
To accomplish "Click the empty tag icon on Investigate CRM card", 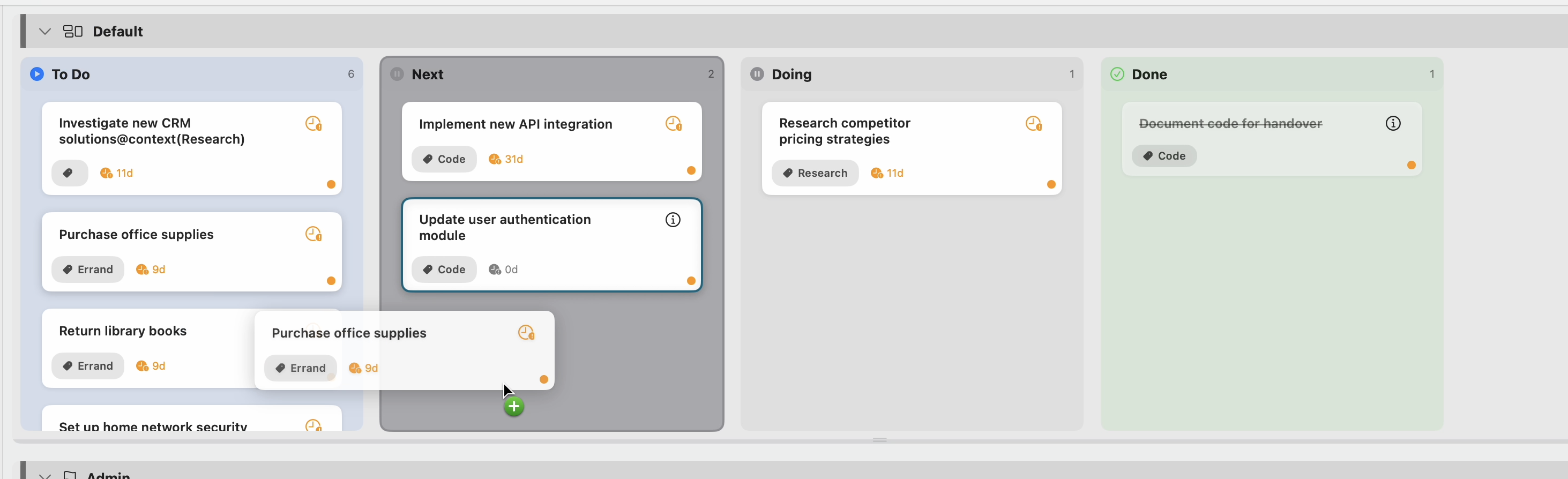I will (x=69, y=173).
